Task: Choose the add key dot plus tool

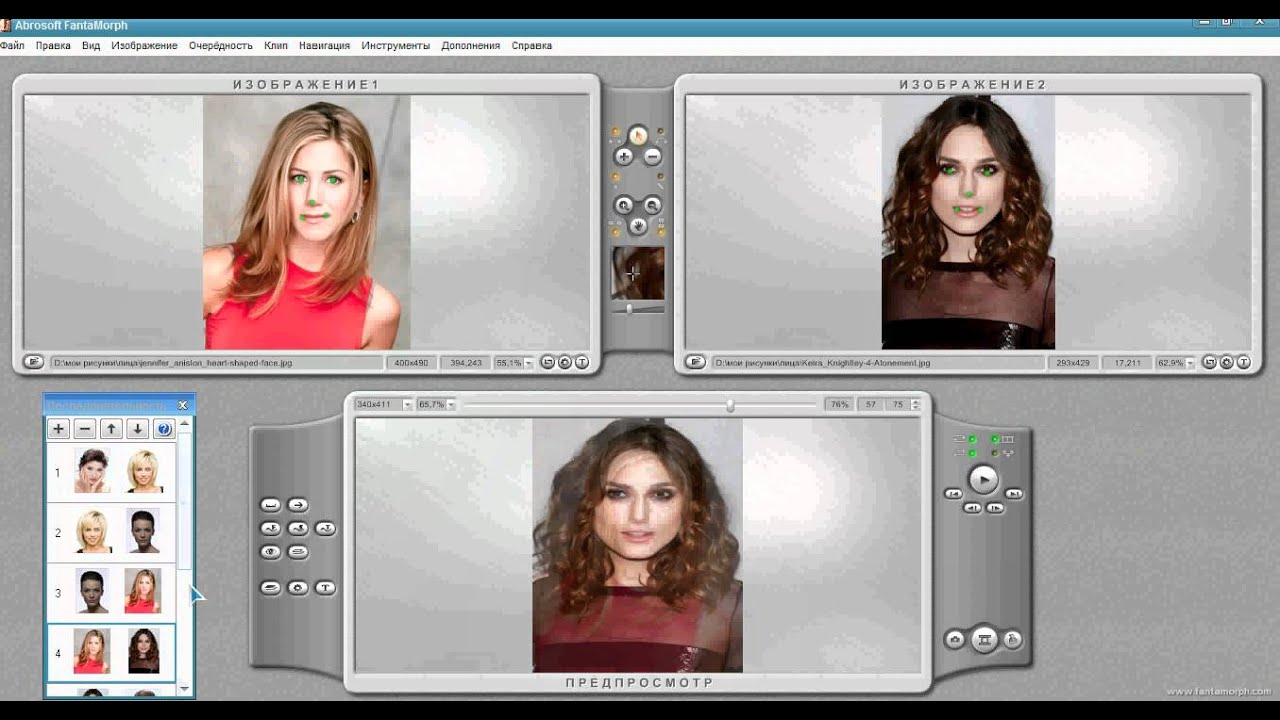Action: [624, 157]
